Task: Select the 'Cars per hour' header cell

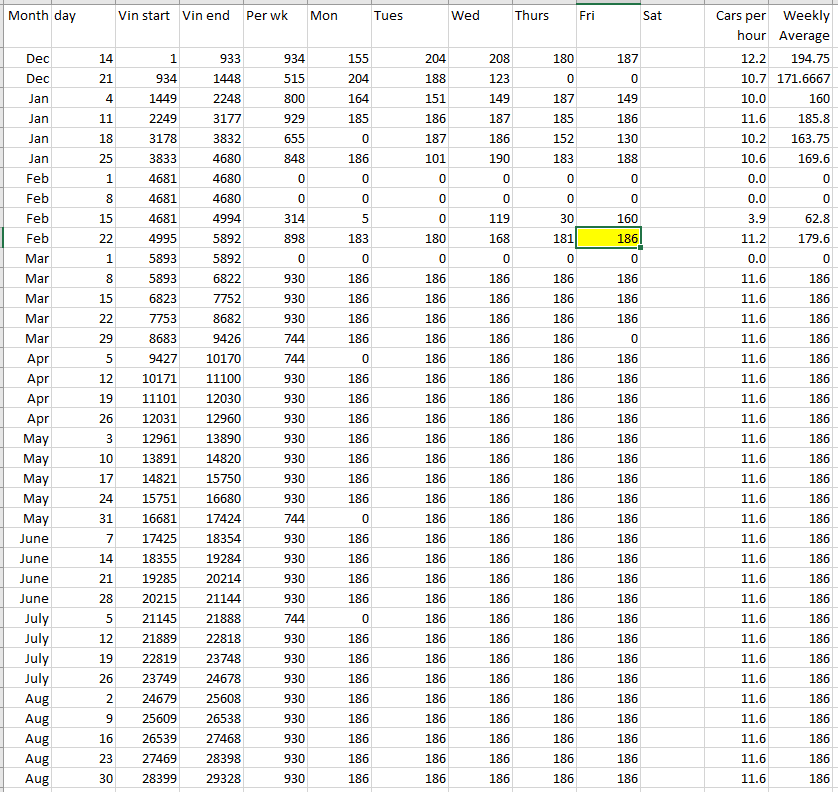Action: (740, 26)
